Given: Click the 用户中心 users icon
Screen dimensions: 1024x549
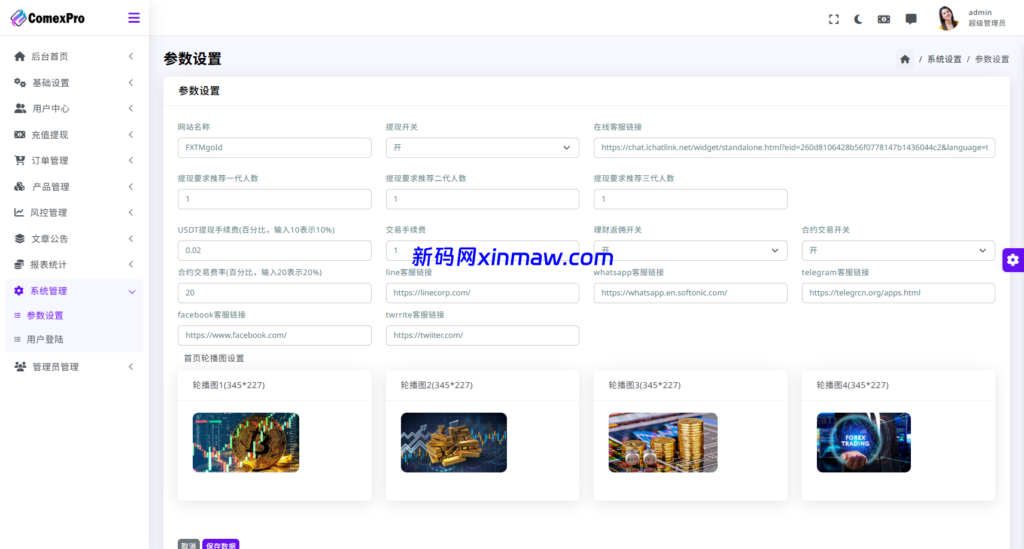Looking at the screenshot, I should click(20, 108).
